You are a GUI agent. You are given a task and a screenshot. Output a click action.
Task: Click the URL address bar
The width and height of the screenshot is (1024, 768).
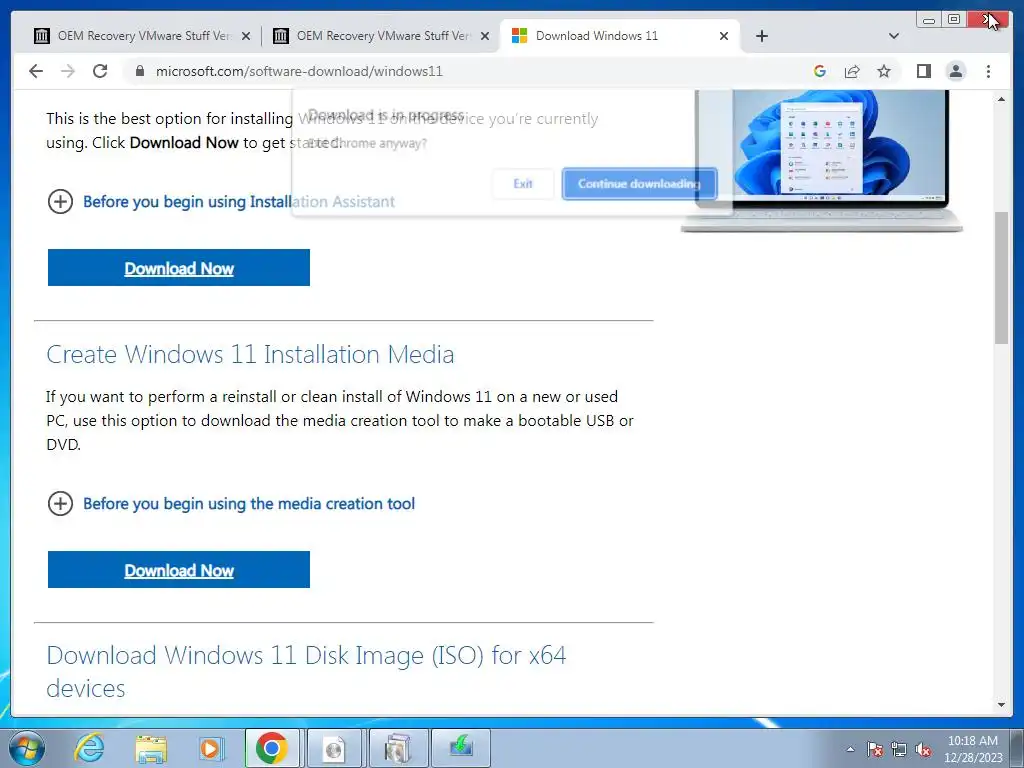pos(457,71)
